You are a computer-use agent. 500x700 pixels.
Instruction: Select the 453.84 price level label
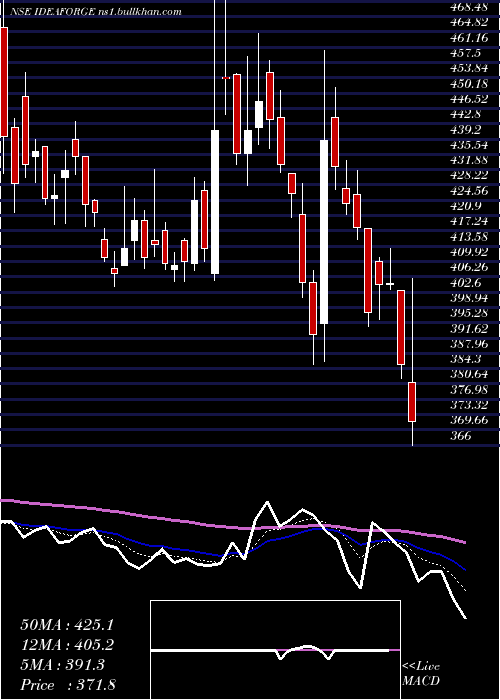[x=469, y=68]
